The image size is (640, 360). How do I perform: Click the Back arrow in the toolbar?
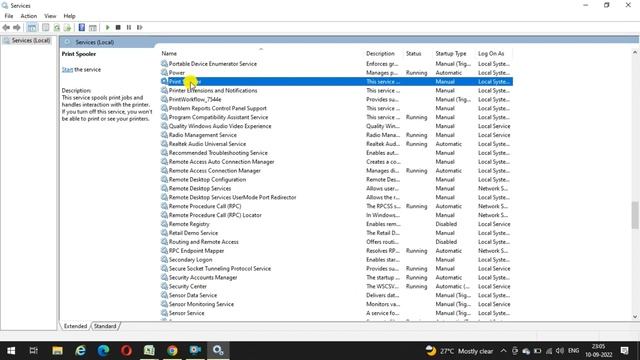coord(6,27)
